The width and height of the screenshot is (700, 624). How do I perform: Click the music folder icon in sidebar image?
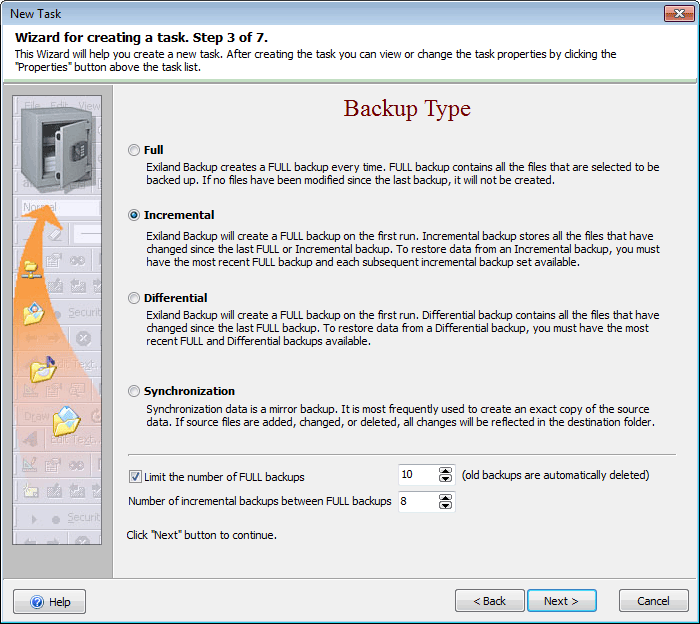coord(43,370)
